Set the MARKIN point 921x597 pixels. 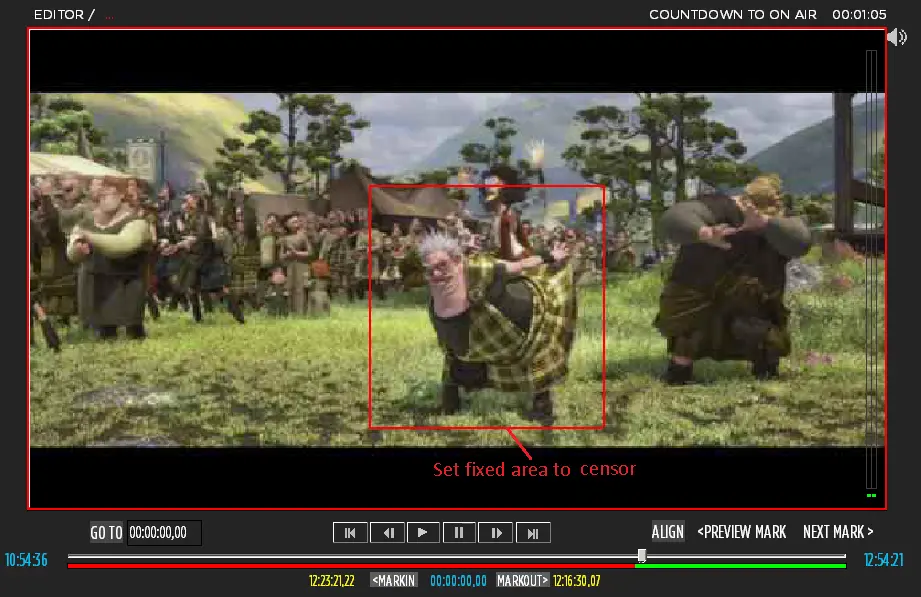click(x=394, y=581)
